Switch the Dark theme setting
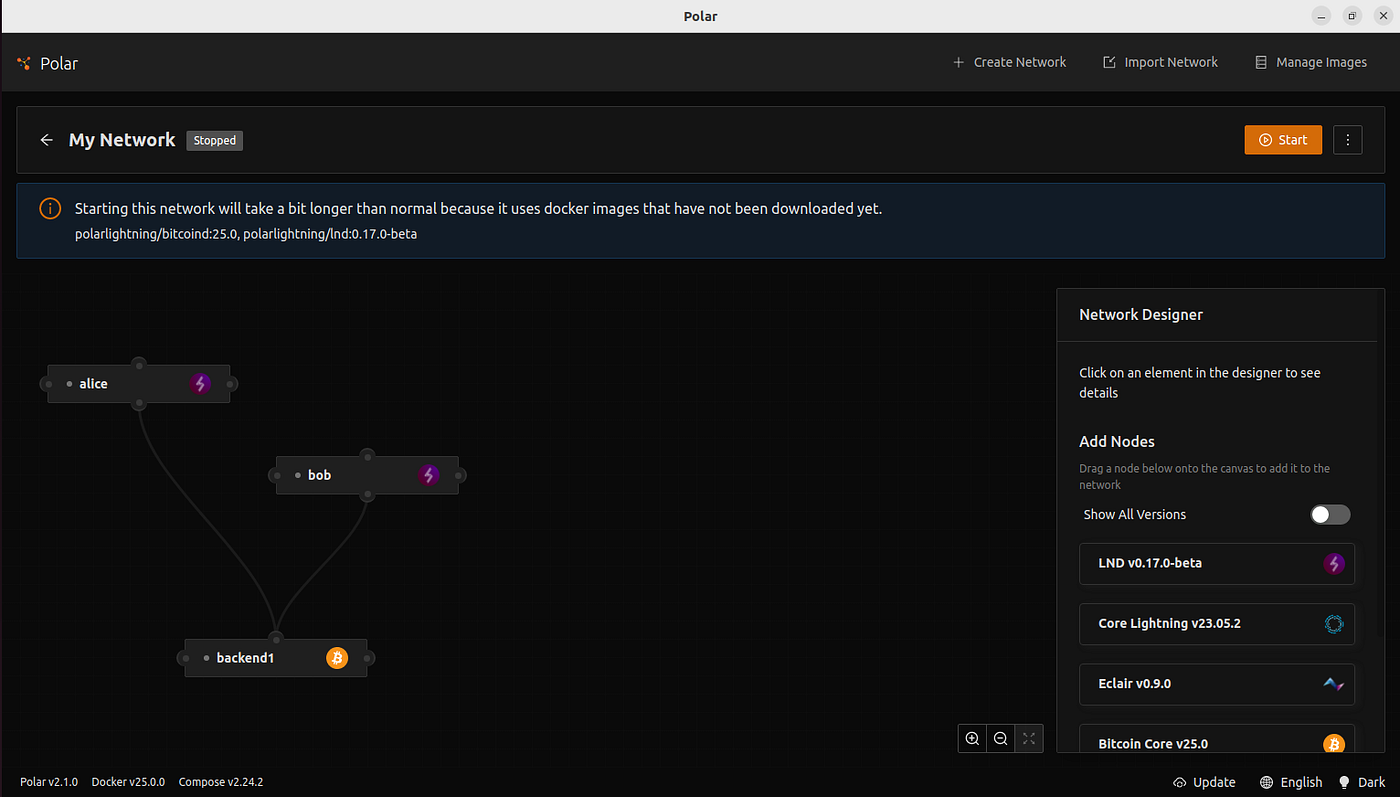The width and height of the screenshot is (1400, 797). 1363,782
